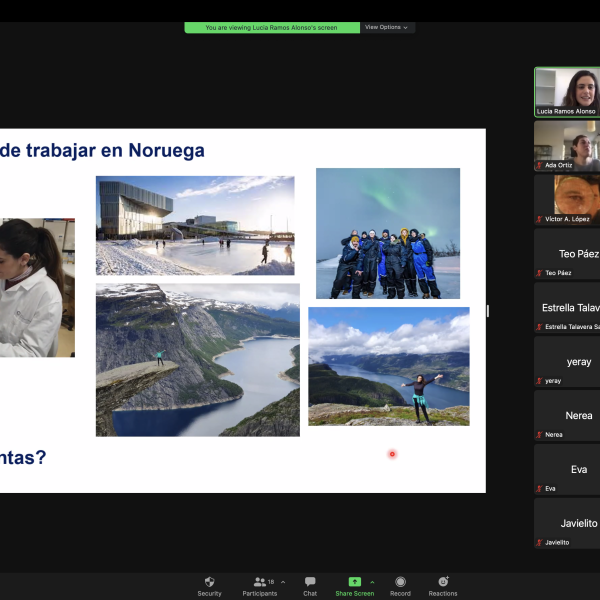This screenshot has height=600, width=600.
Task: Open the Security shield icon
Action: click(x=209, y=582)
